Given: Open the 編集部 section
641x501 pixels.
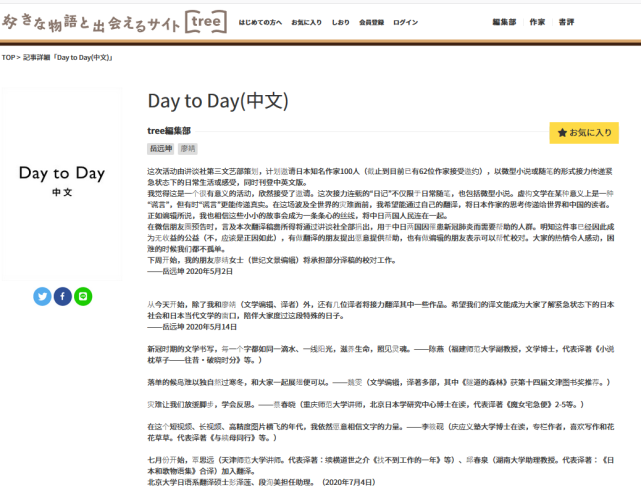Looking at the screenshot, I should [x=504, y=22].
